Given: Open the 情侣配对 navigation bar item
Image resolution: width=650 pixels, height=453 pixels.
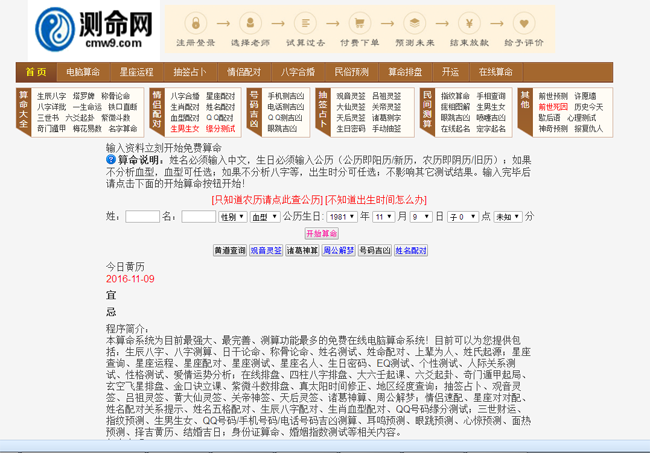Looking at the screenshot, I should pyautogui.click(x=244, y=72).
